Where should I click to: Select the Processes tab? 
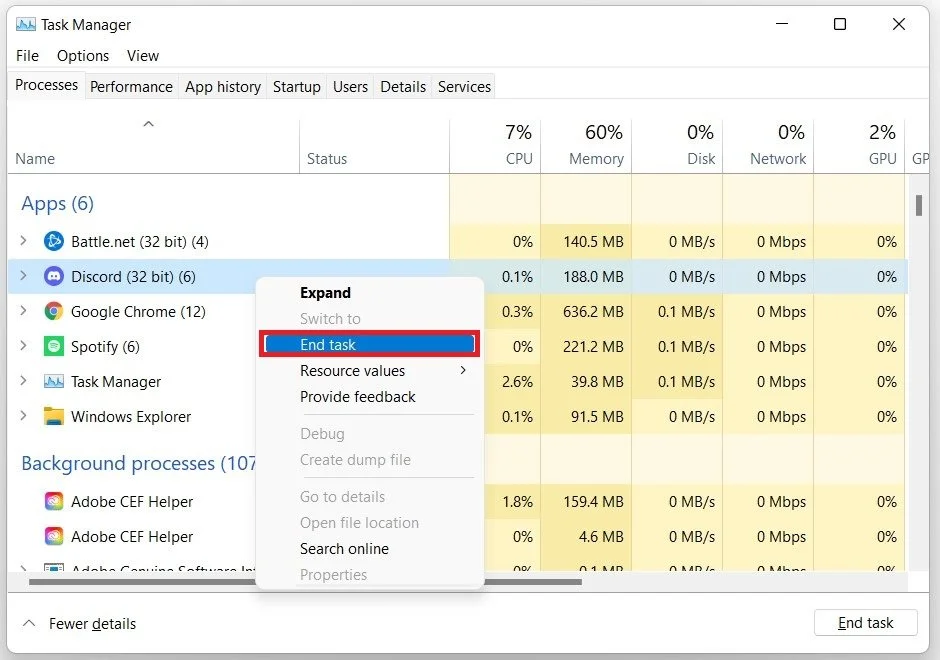pyautogui.click(x=46, y=85)
